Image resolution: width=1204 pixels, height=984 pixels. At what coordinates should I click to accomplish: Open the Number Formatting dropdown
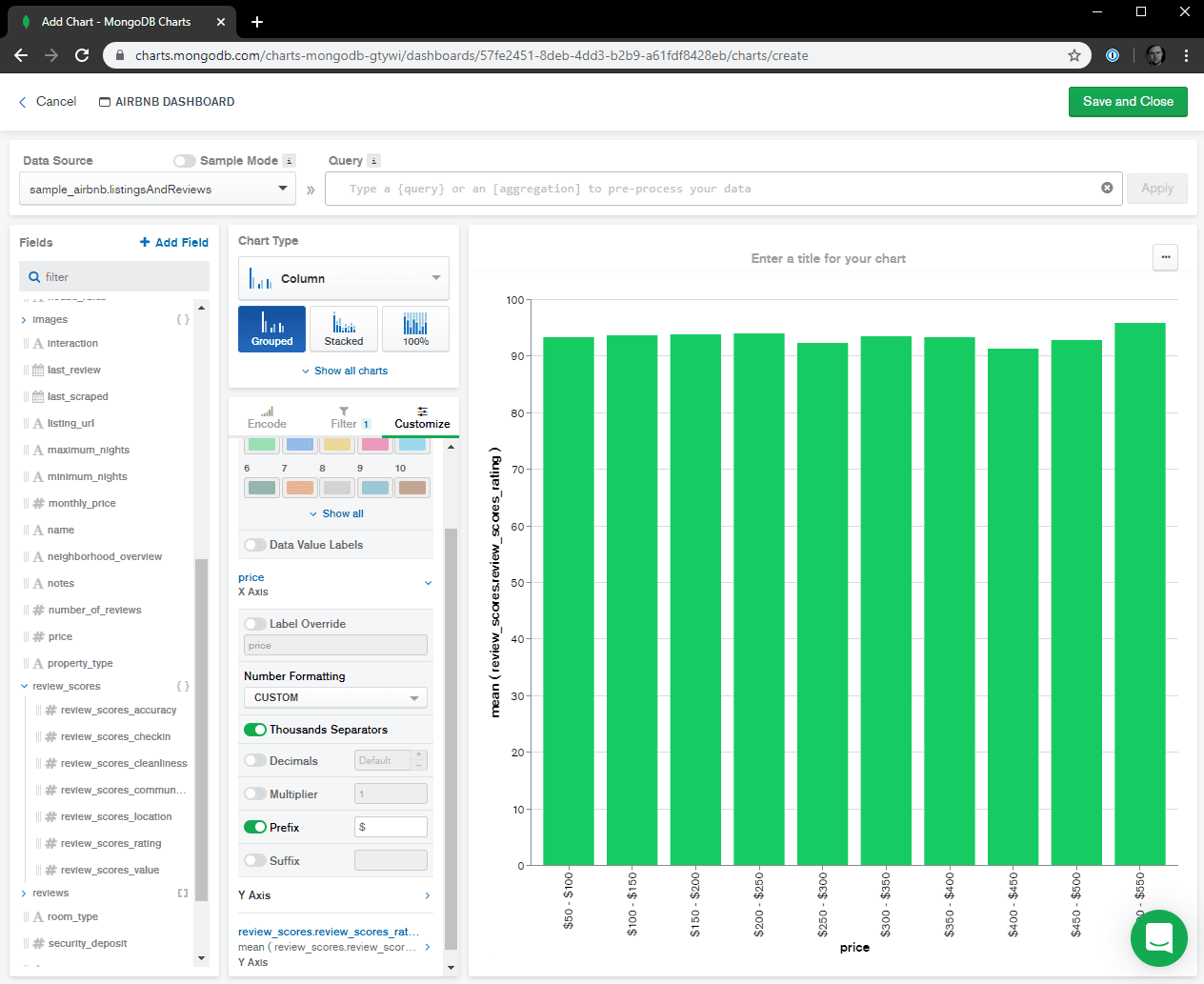tap(335, 697)
